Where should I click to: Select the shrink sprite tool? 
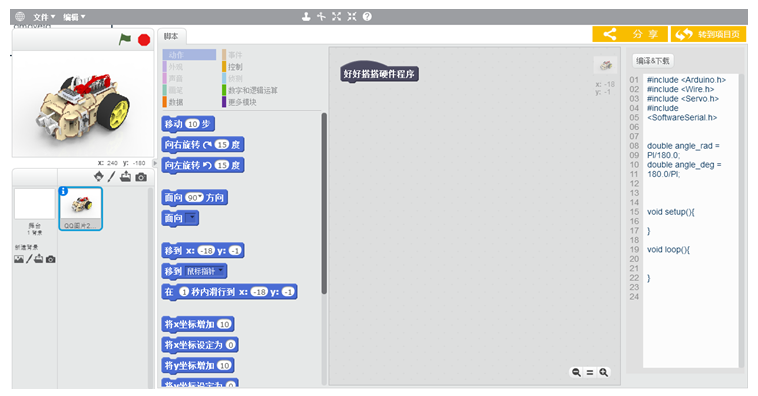[351, 16]
